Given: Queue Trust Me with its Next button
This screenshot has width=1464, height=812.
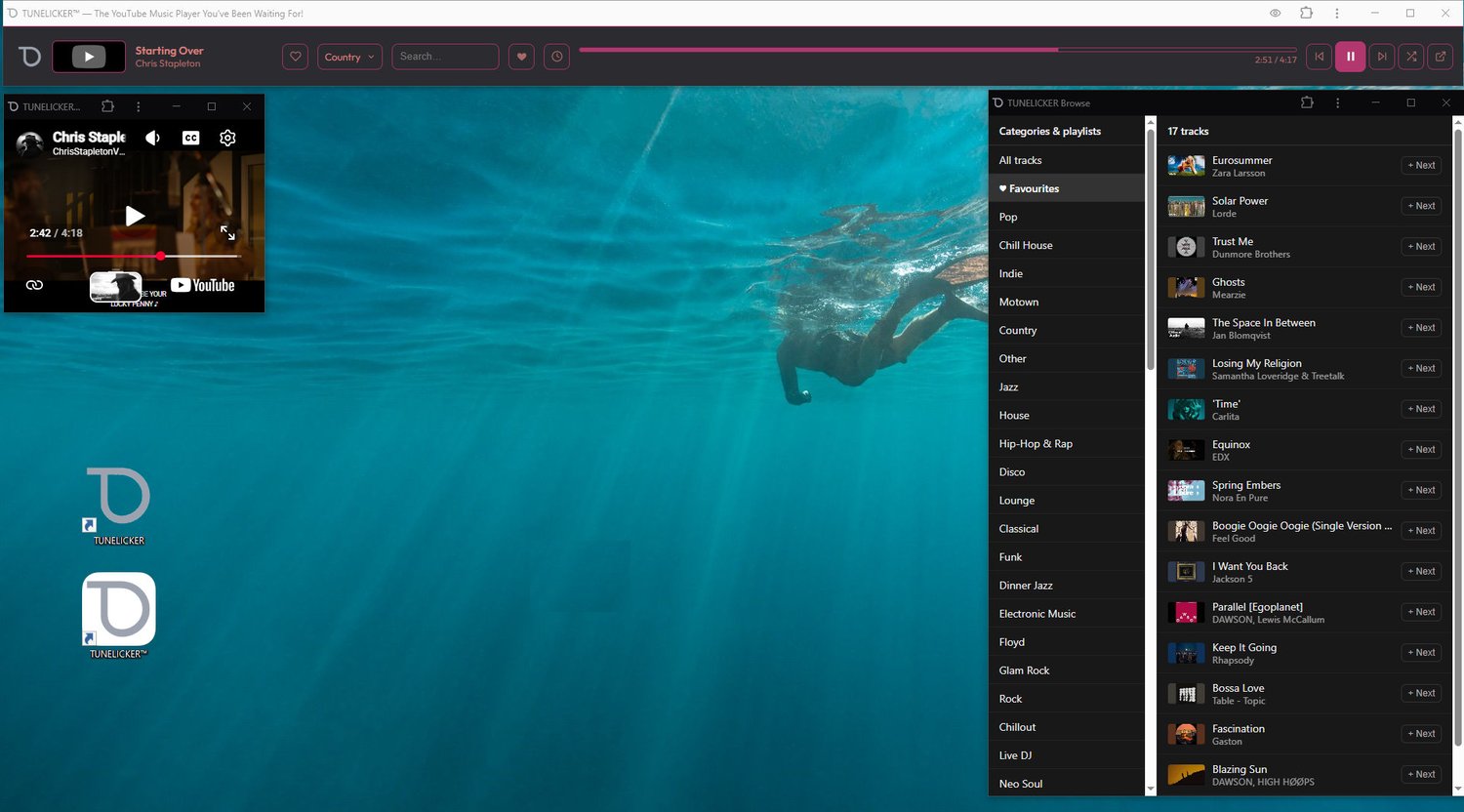Looking at the screenshot, I should [x=1421, y=246].
